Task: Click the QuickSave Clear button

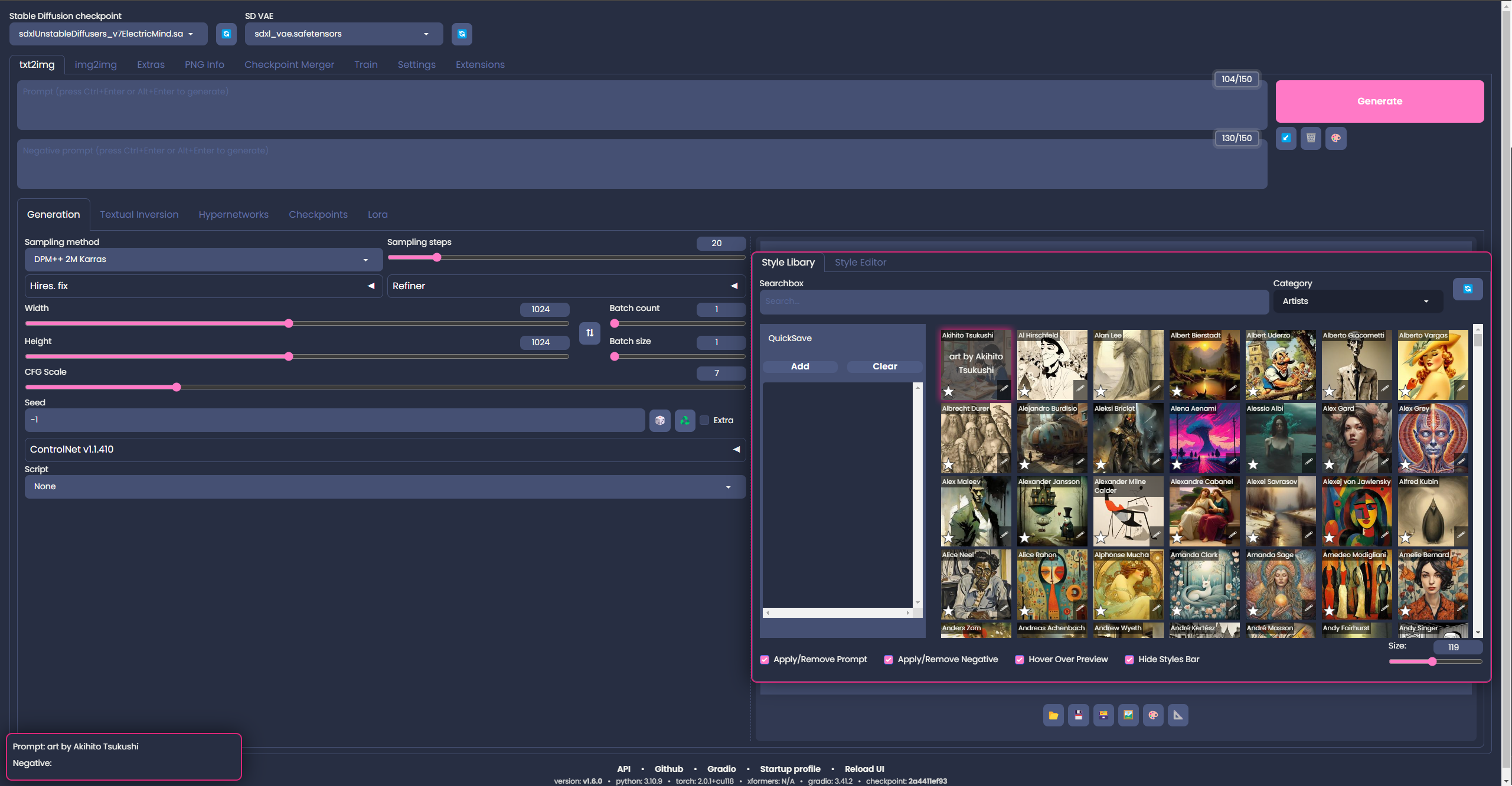Action: coord(884,366)
